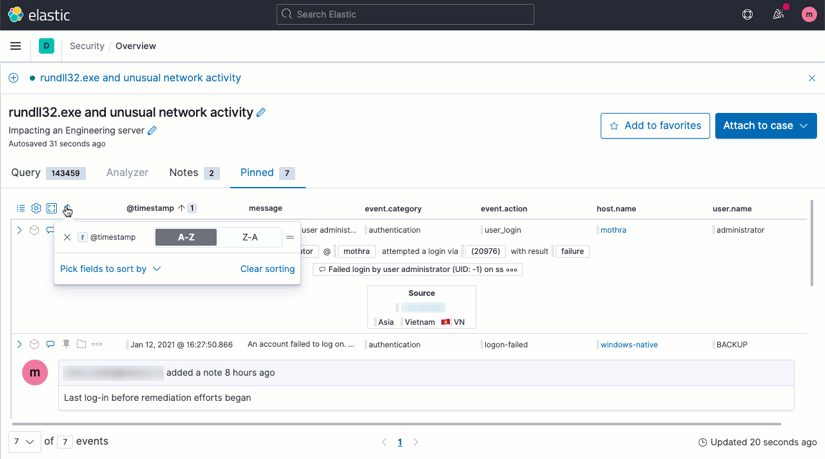
Task: Click the Failed login by user administrator note
Action: point(418,270)
